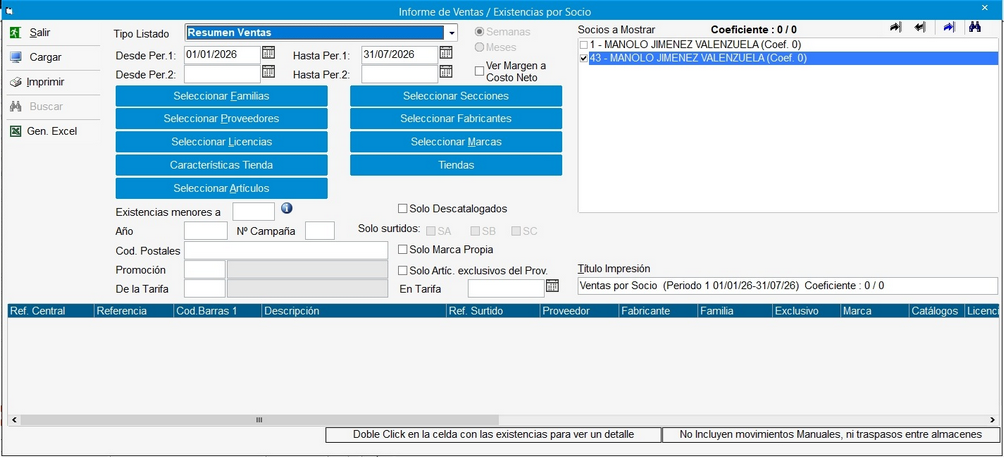Screen dimensions: 1004x457
Task: Click the Cargar label
Action: [x=45, y=58]
